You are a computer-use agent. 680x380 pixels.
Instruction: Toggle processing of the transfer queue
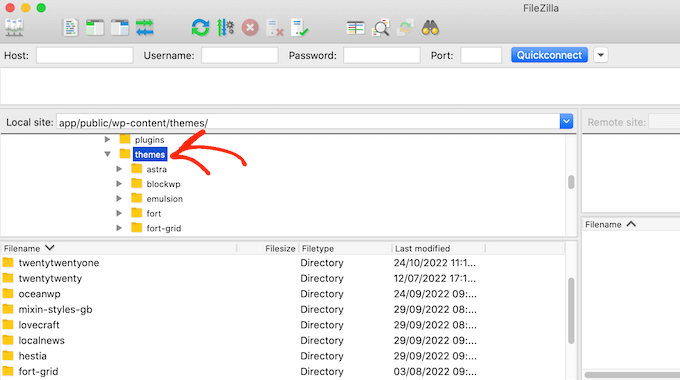(226, 28)
